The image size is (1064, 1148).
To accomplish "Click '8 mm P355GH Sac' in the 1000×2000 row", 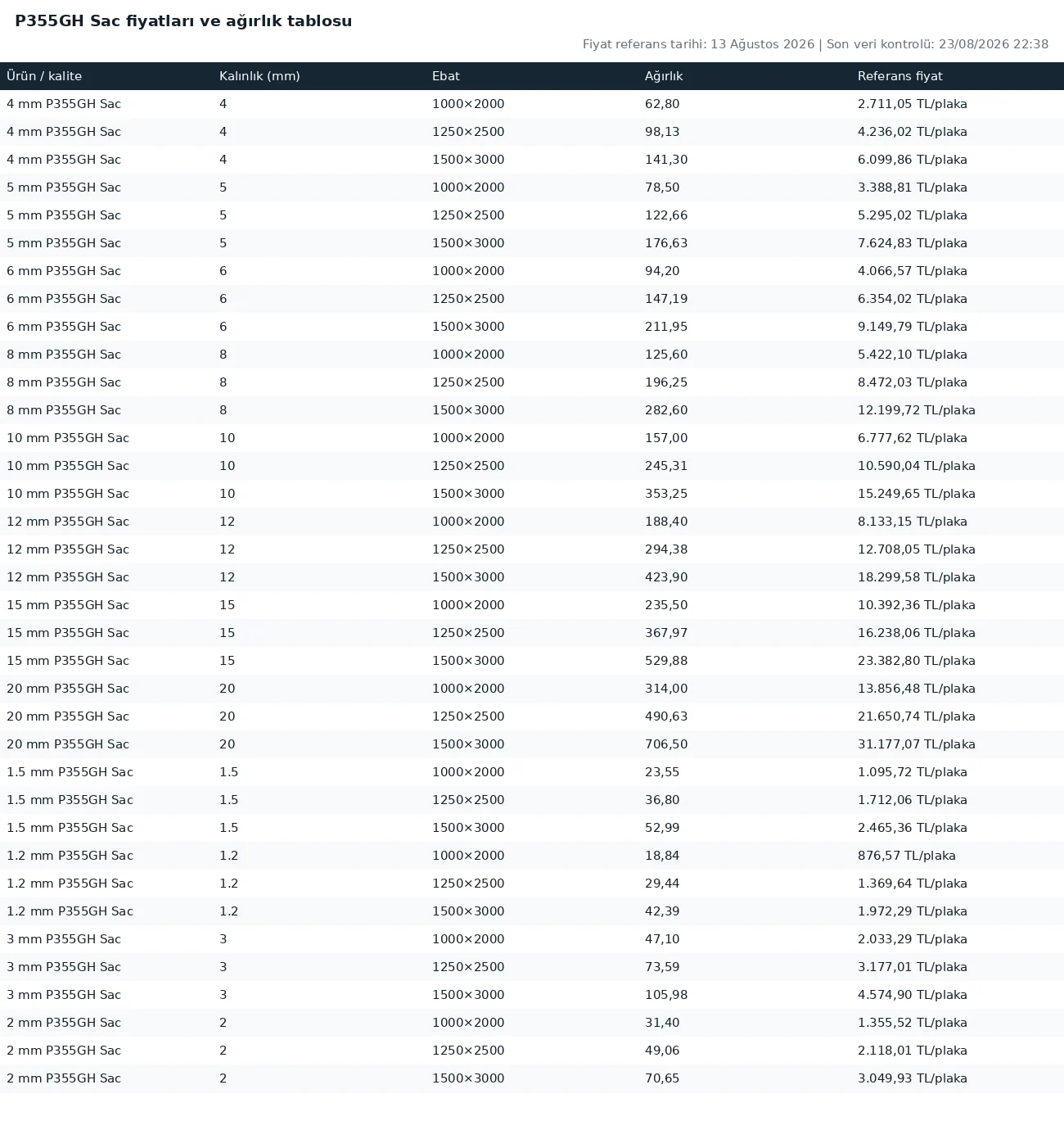I will pyautogui.click(x=64, y=355).
